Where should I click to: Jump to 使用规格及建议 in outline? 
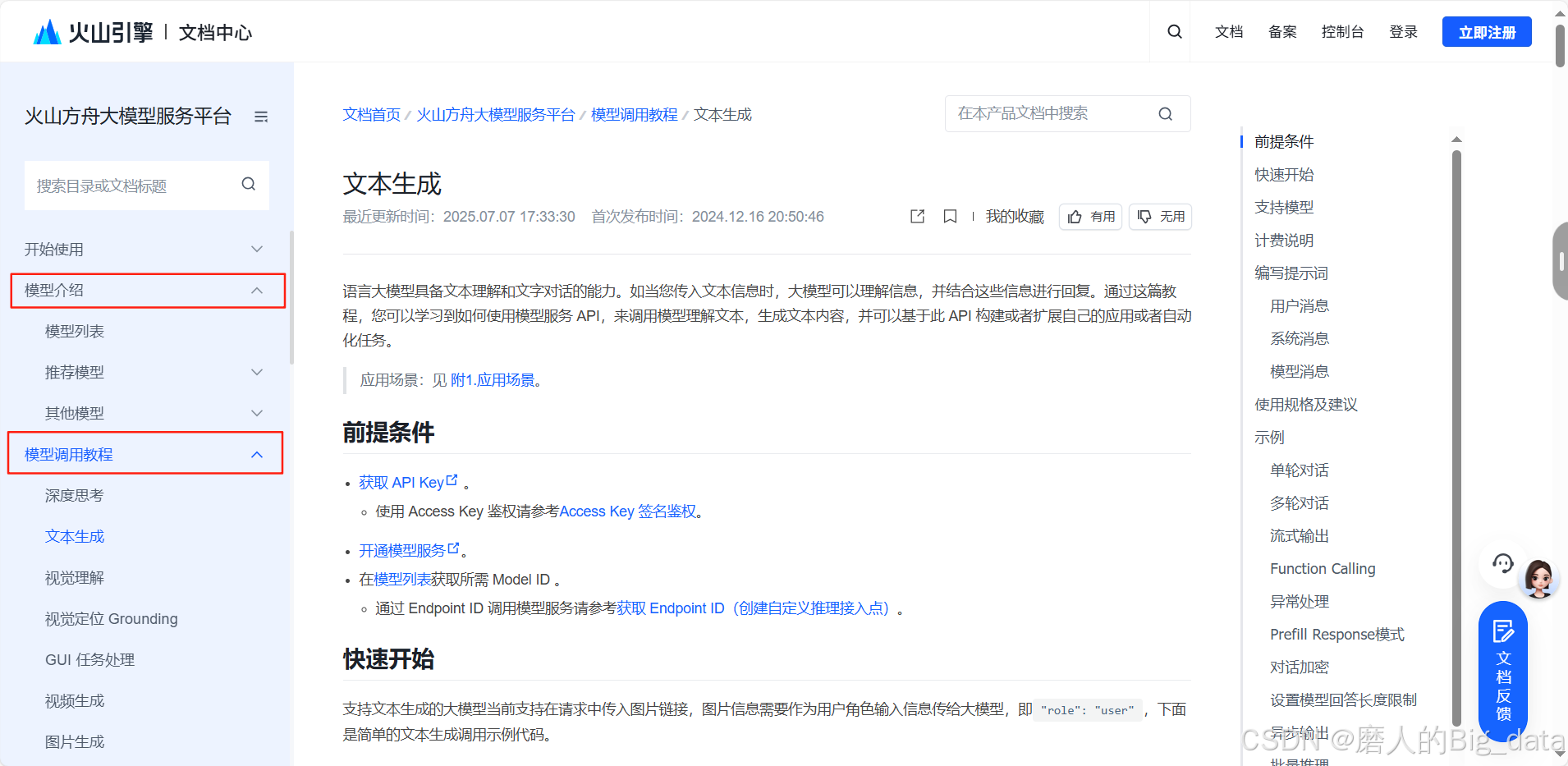point(1306,404)
